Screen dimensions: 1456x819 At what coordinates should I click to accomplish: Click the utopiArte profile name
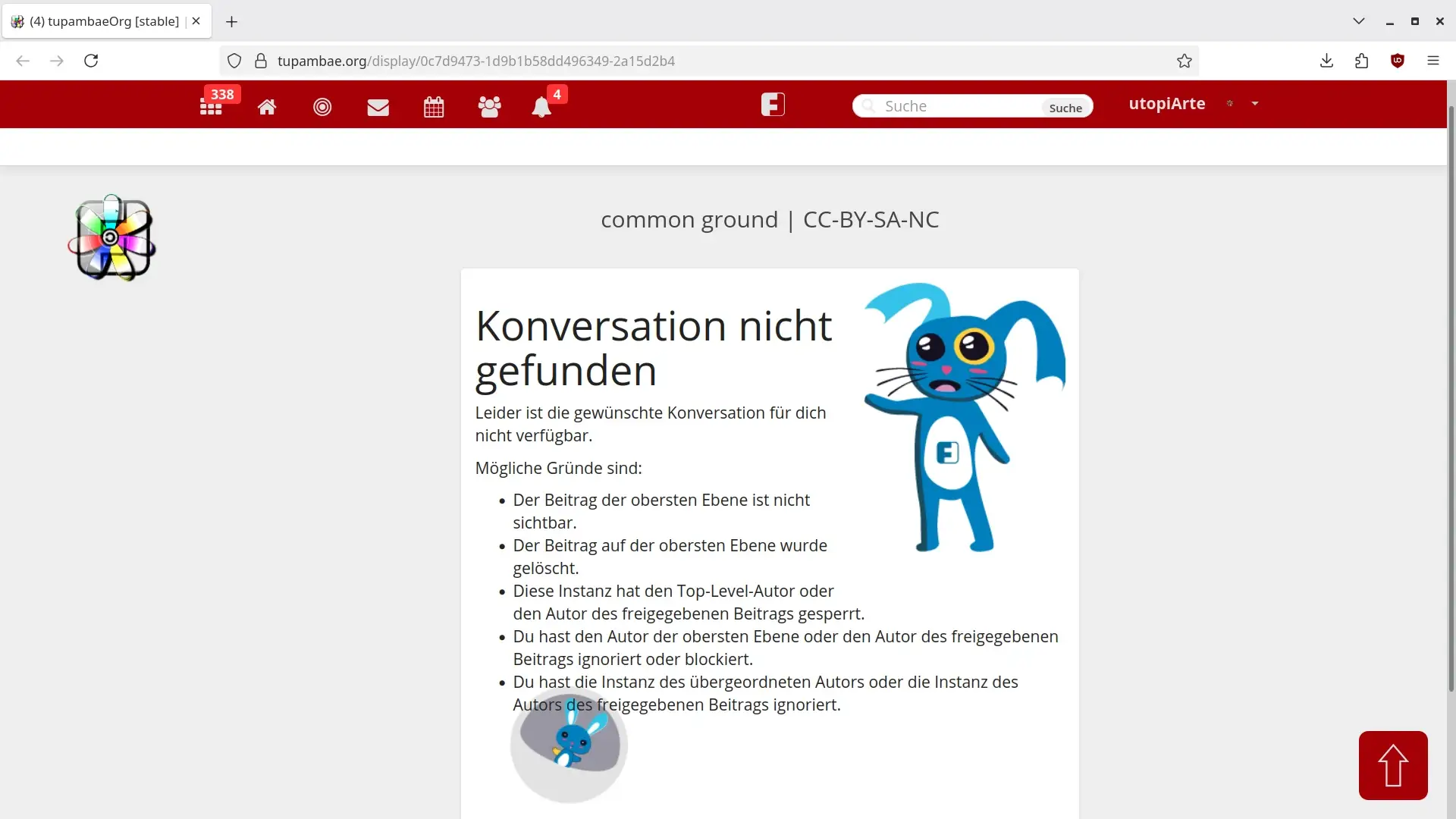pyautogui.click(x=1166, y=104)
